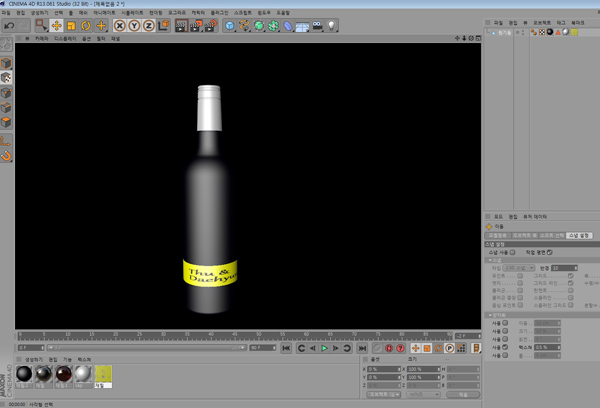Click the Make Editable icon in left sidebar
Image resolution: width=600 pixels, height=408 pixels.
tap(6, 44)
